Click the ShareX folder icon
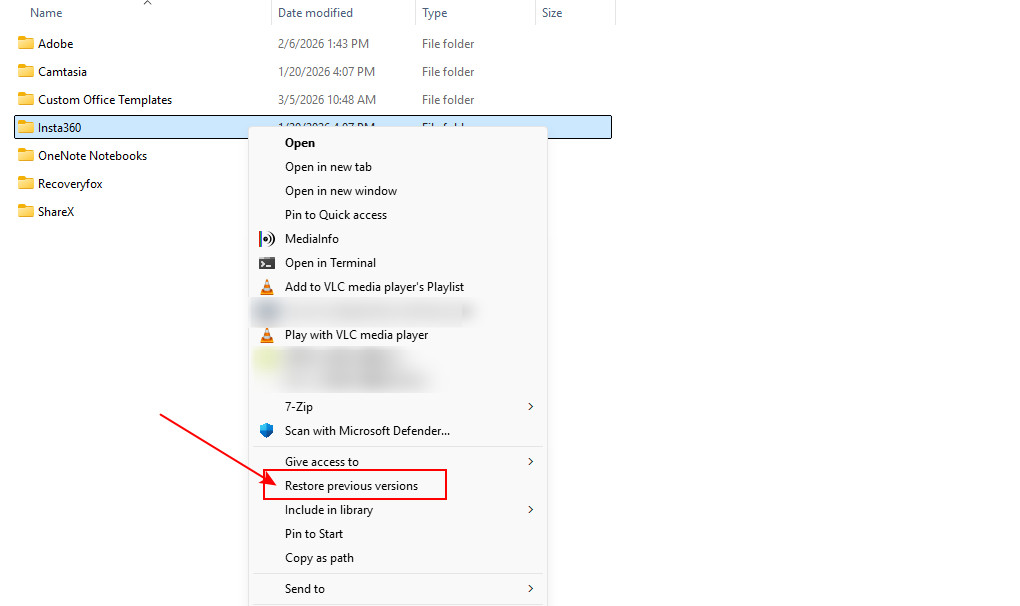Image resolution: width=1020 pixels, height=606 pixels. [x=26, y=211]
